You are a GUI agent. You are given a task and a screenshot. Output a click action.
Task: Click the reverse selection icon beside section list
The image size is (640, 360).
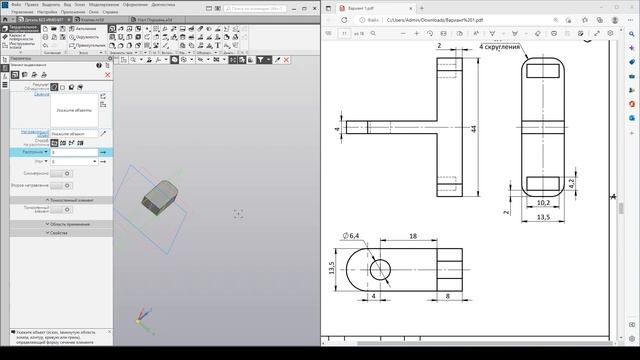click(x=103, y=96)
